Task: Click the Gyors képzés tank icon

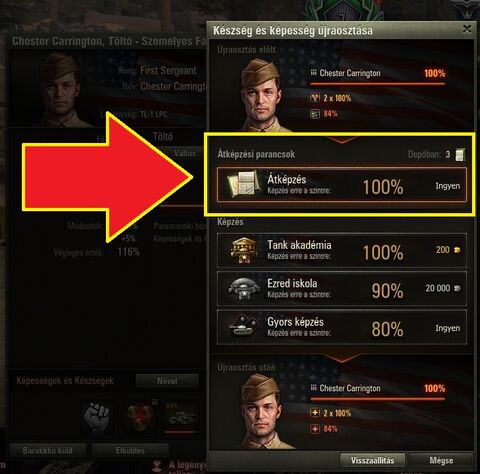Action: pos(243,327)
